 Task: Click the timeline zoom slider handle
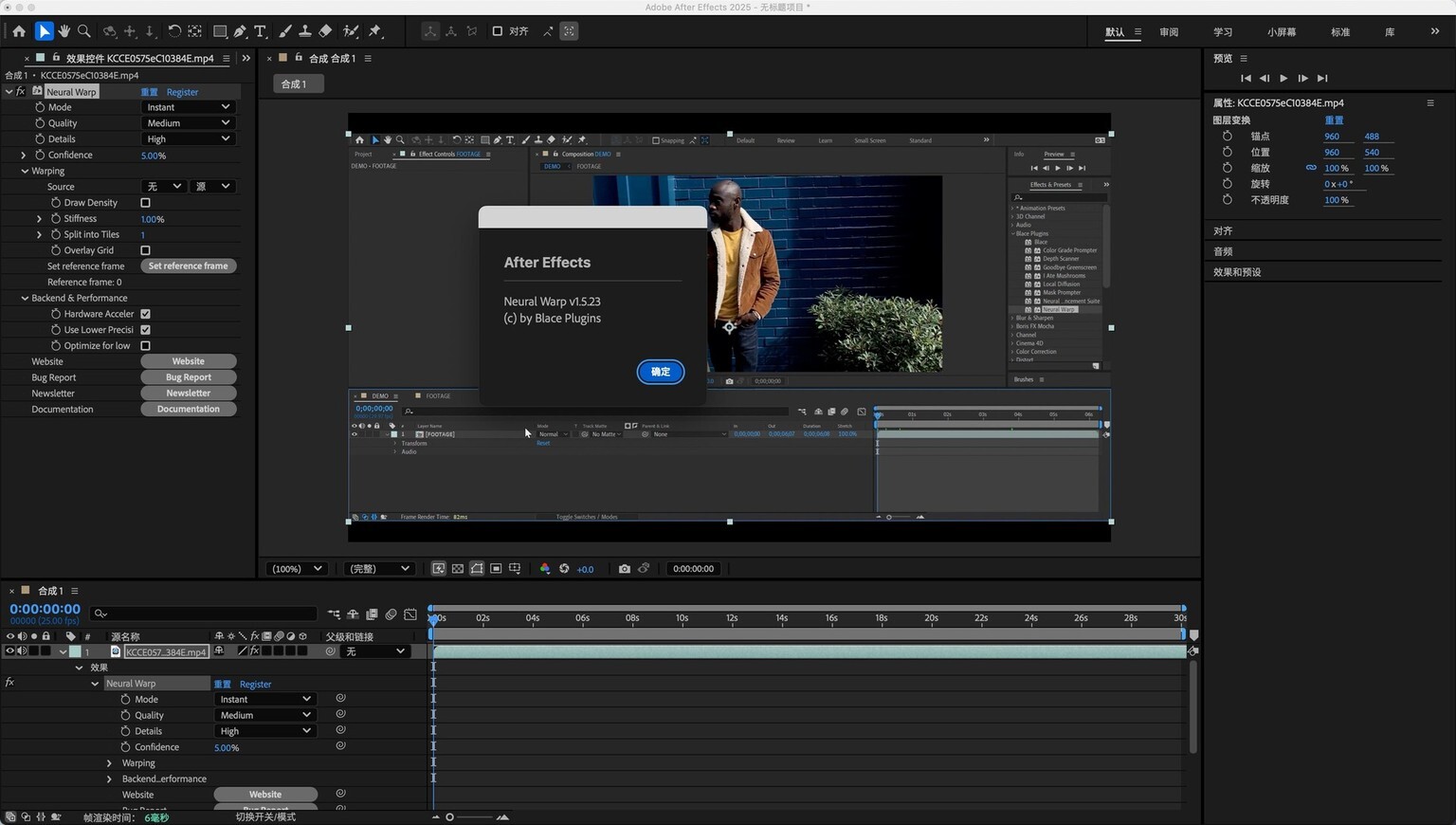click(449, 817)
